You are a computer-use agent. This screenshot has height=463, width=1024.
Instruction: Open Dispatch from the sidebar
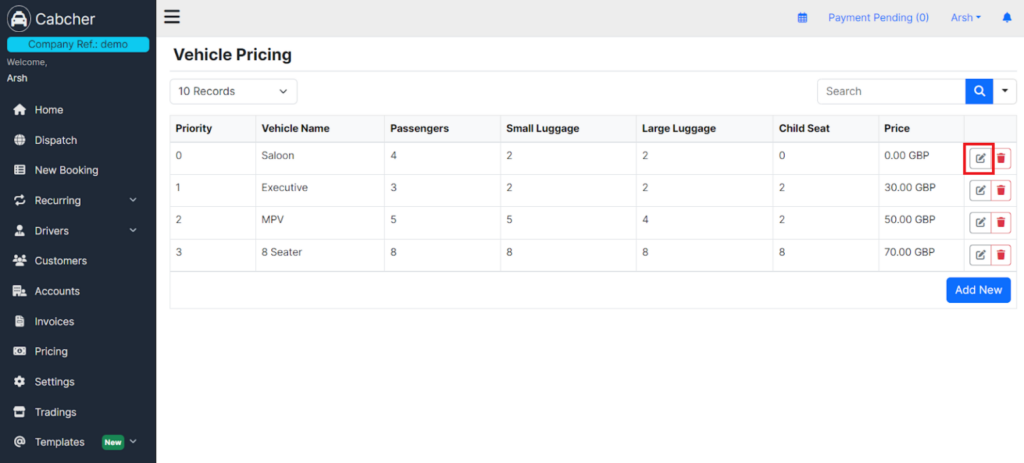(56, 140)
